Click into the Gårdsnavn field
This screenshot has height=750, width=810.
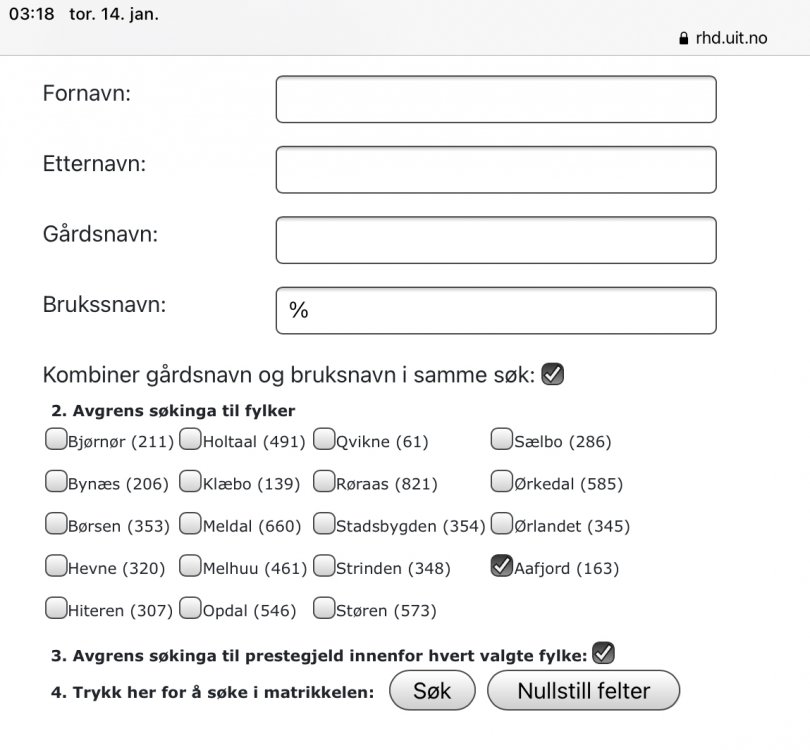(496, 240)
